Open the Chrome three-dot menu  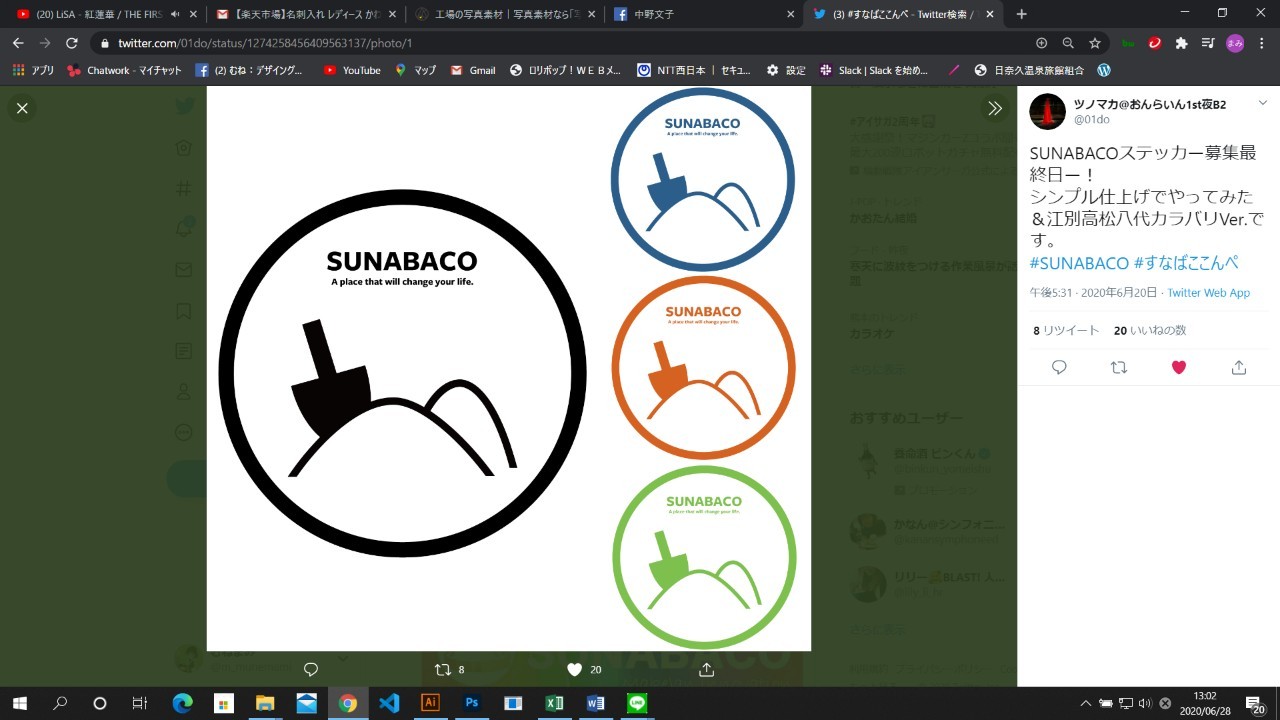tap(1262, 43)
